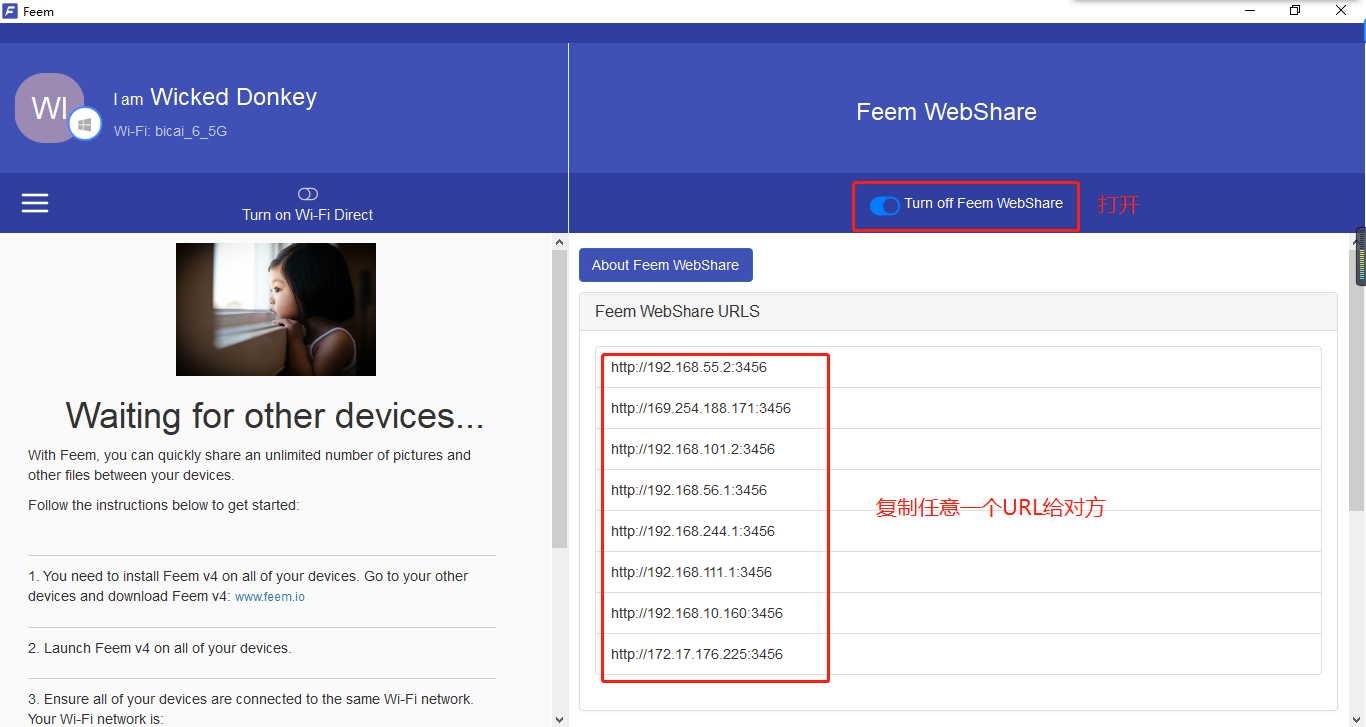
Task: Select URL http://192.168.10.160:3456
Action: [x=696, y=613]
